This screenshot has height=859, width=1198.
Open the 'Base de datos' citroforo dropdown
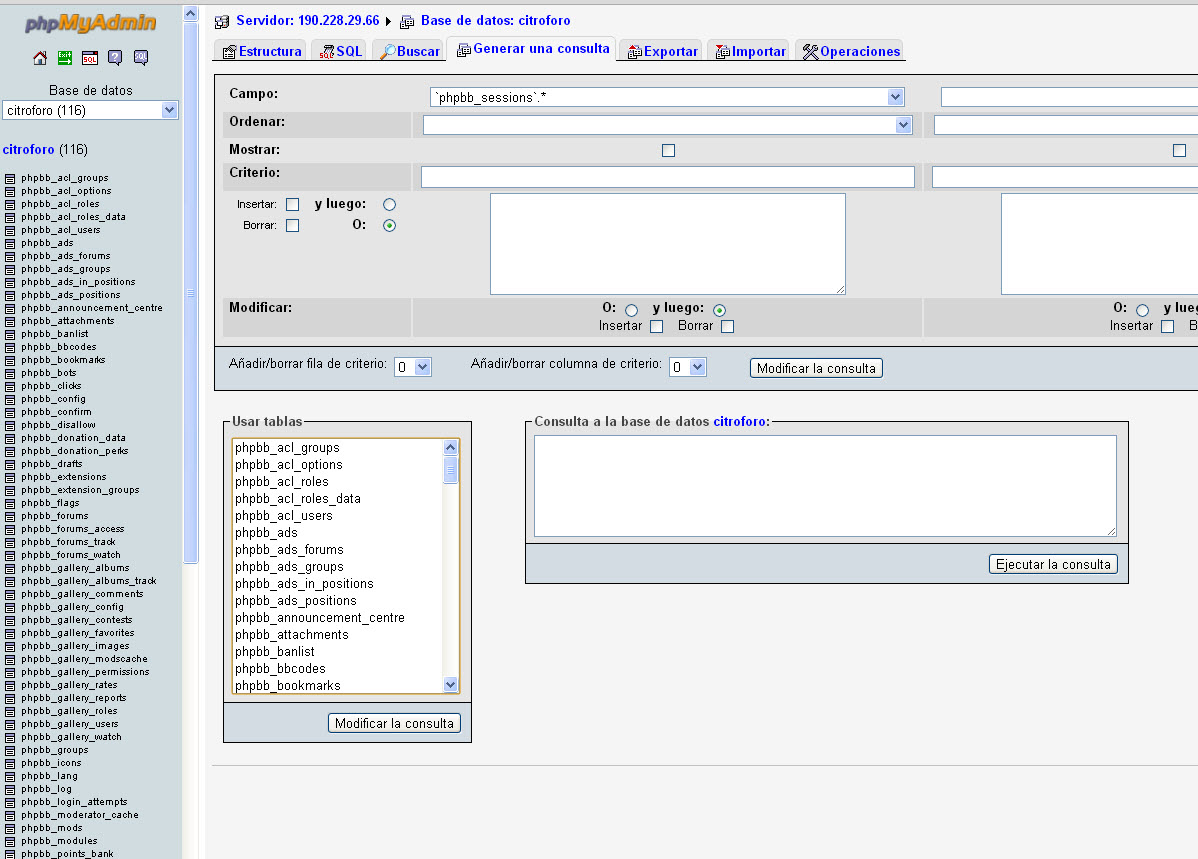click(x=90, y=110)
